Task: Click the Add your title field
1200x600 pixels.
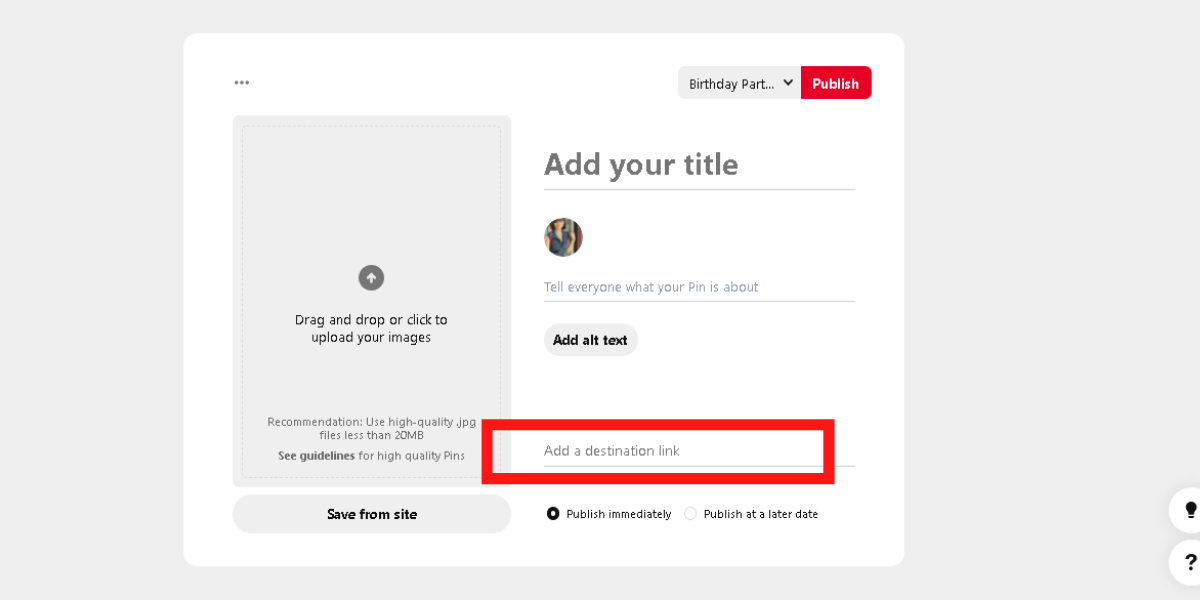Action: coord(698,165)
